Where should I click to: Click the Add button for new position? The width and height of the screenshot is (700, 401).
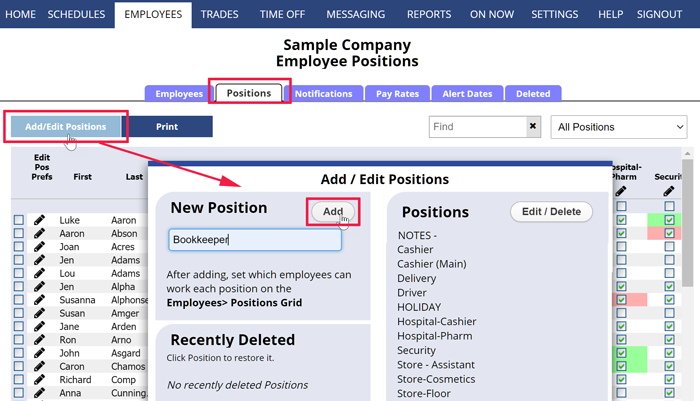coord(333,212)
